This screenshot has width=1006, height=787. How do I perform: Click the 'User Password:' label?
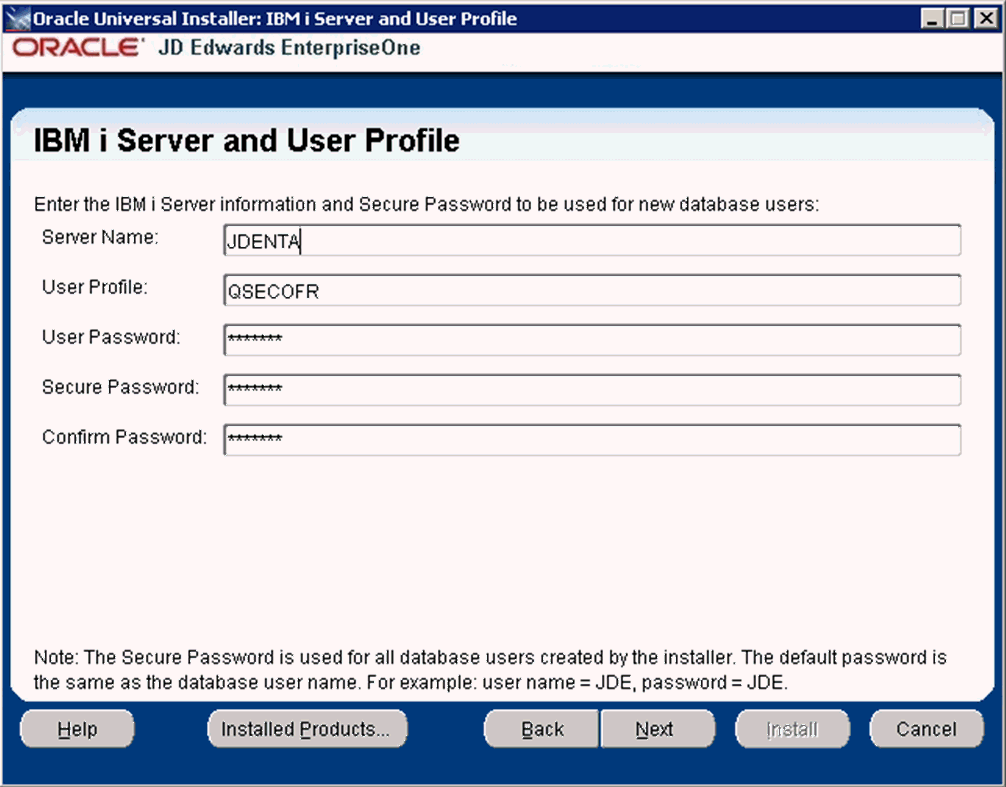[111, 337]
